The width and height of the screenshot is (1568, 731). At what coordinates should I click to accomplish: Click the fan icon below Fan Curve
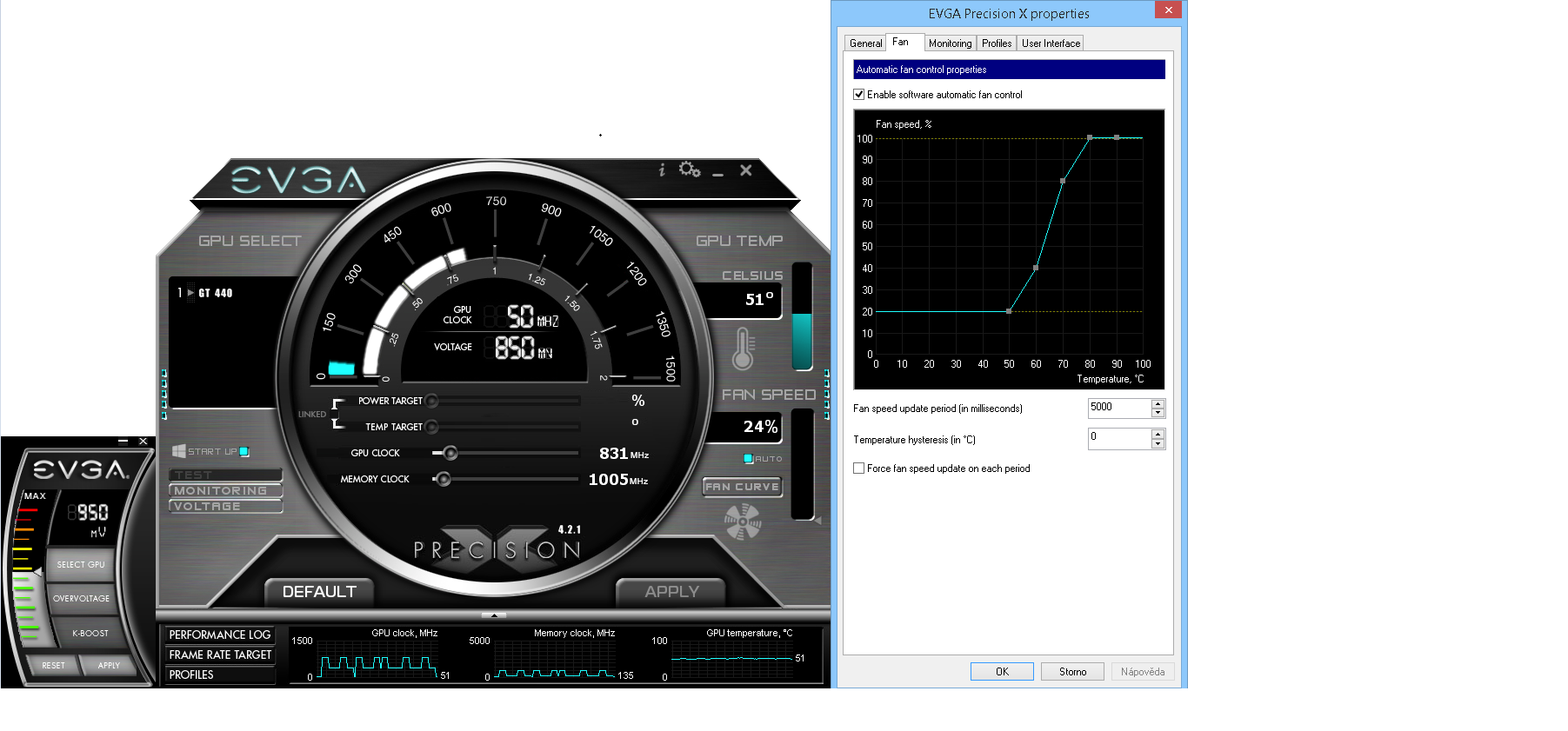click(743, 522)
